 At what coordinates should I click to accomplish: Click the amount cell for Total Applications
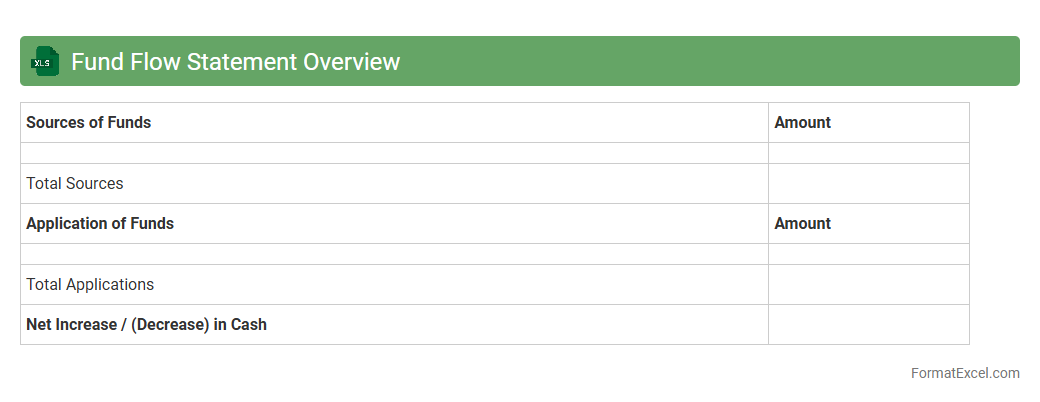click(x=868, y=285)
